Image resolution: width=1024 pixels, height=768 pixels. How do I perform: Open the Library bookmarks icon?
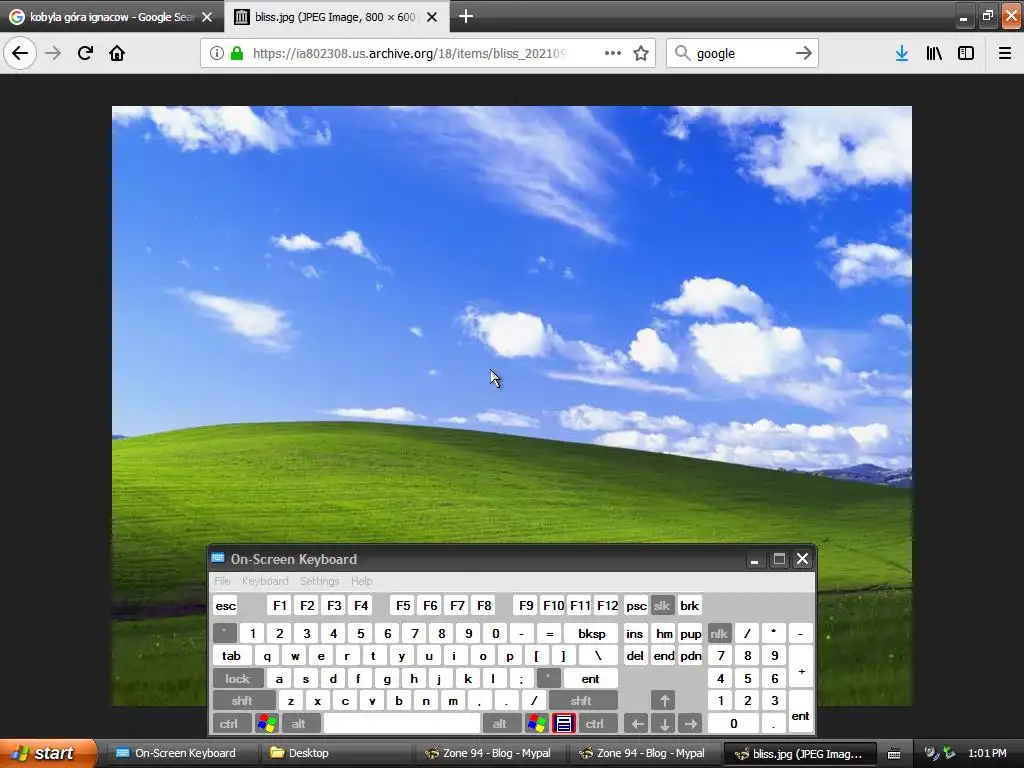934,53
